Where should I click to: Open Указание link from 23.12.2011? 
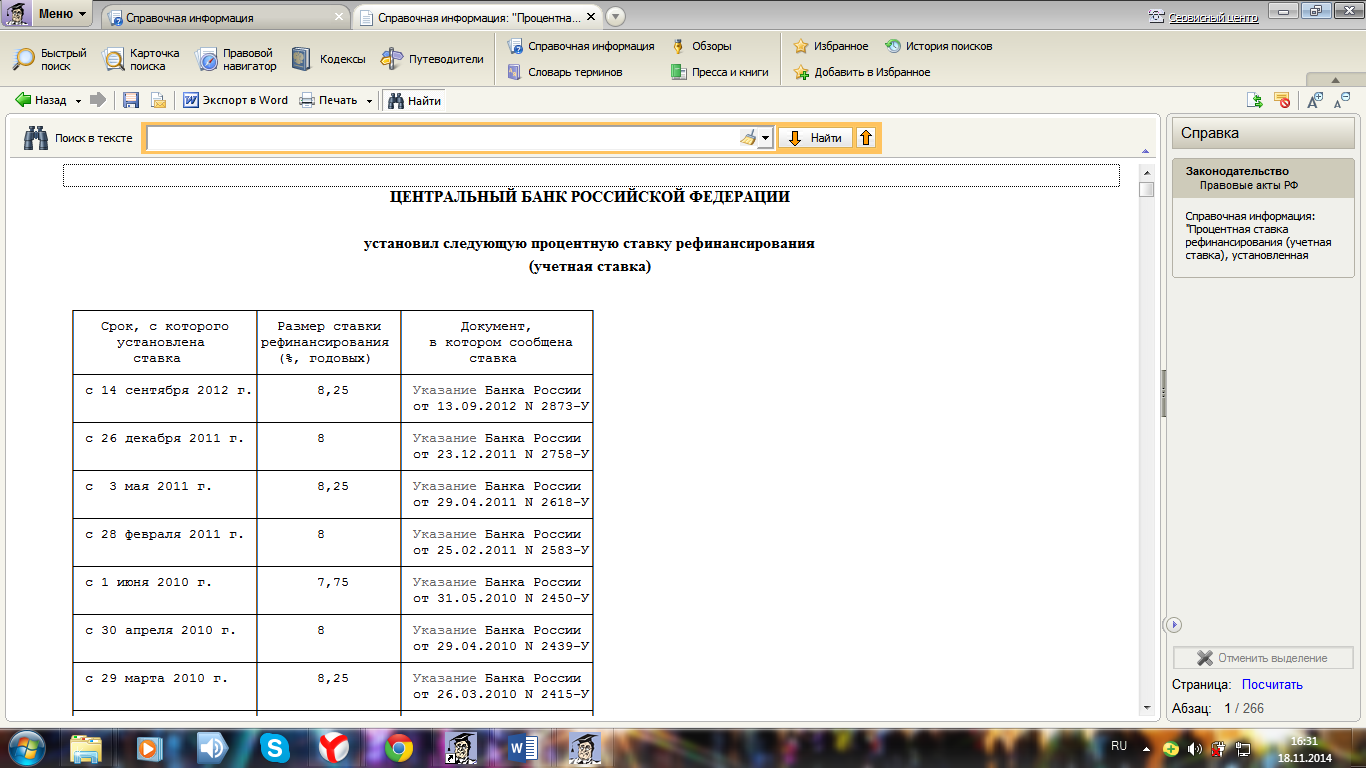444,438
